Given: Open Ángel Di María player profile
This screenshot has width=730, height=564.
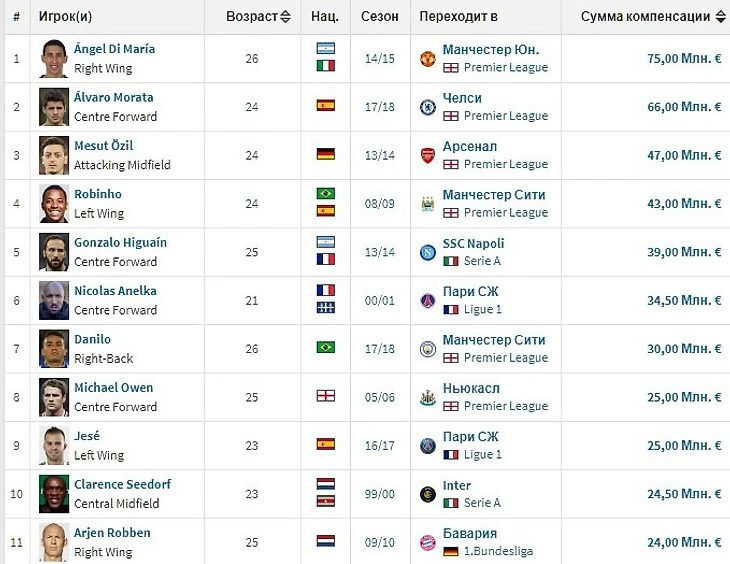Looking at the screenshot, I should (115, 49).
